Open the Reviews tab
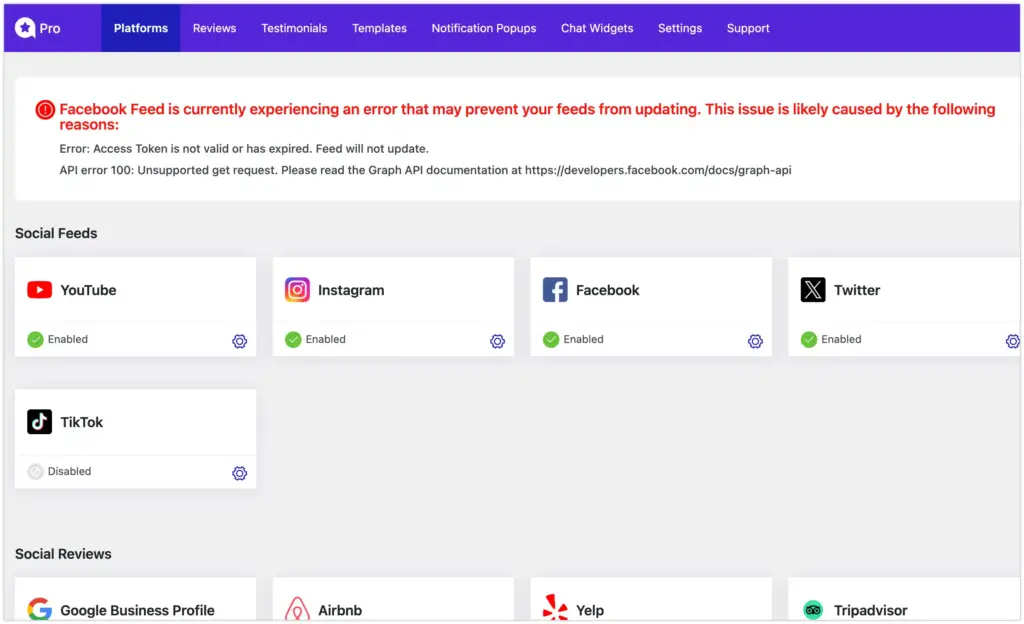This screenshot has height=624, width=1024. tap(214, 28)
